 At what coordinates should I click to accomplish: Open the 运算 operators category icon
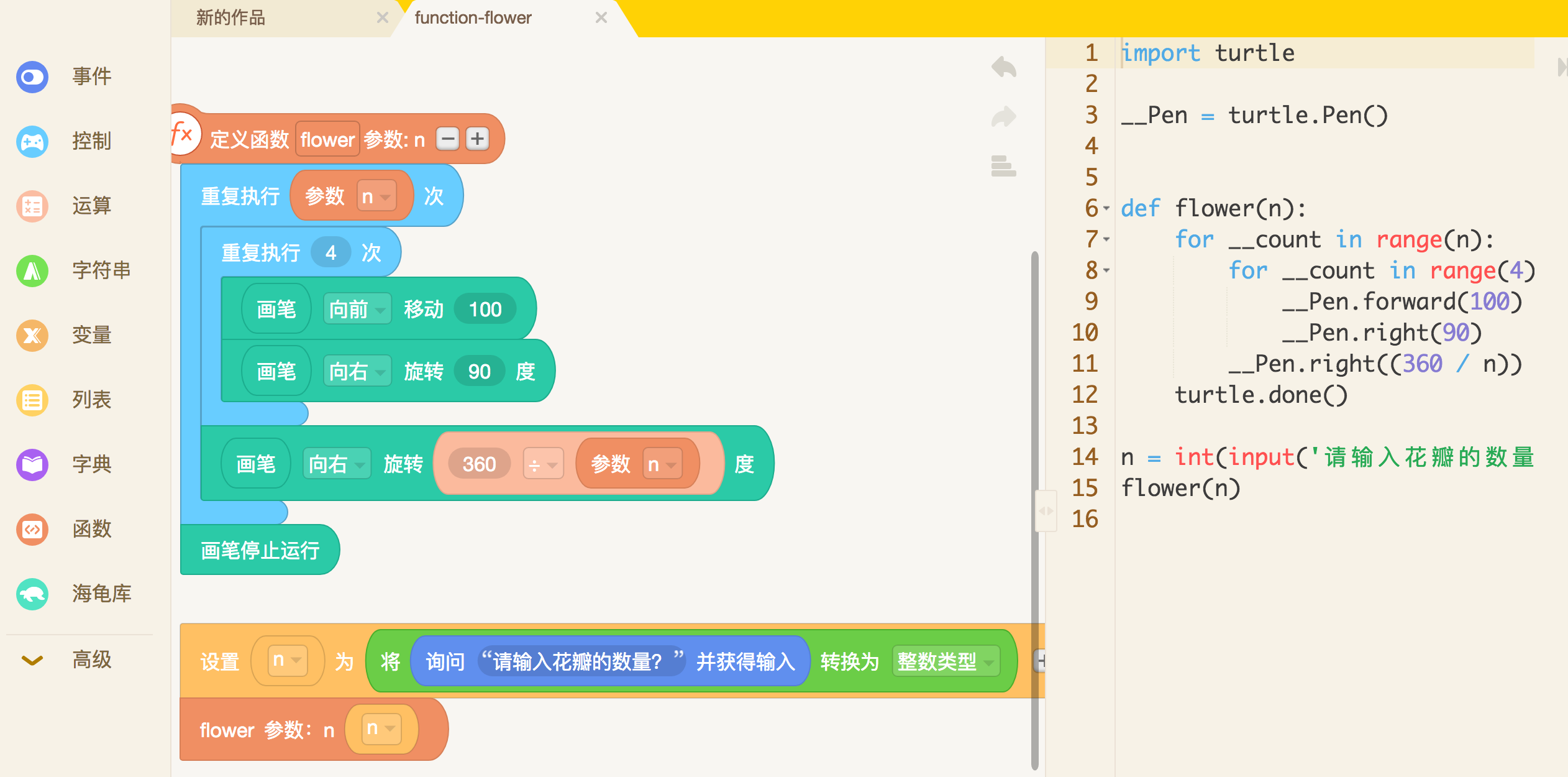32,206
